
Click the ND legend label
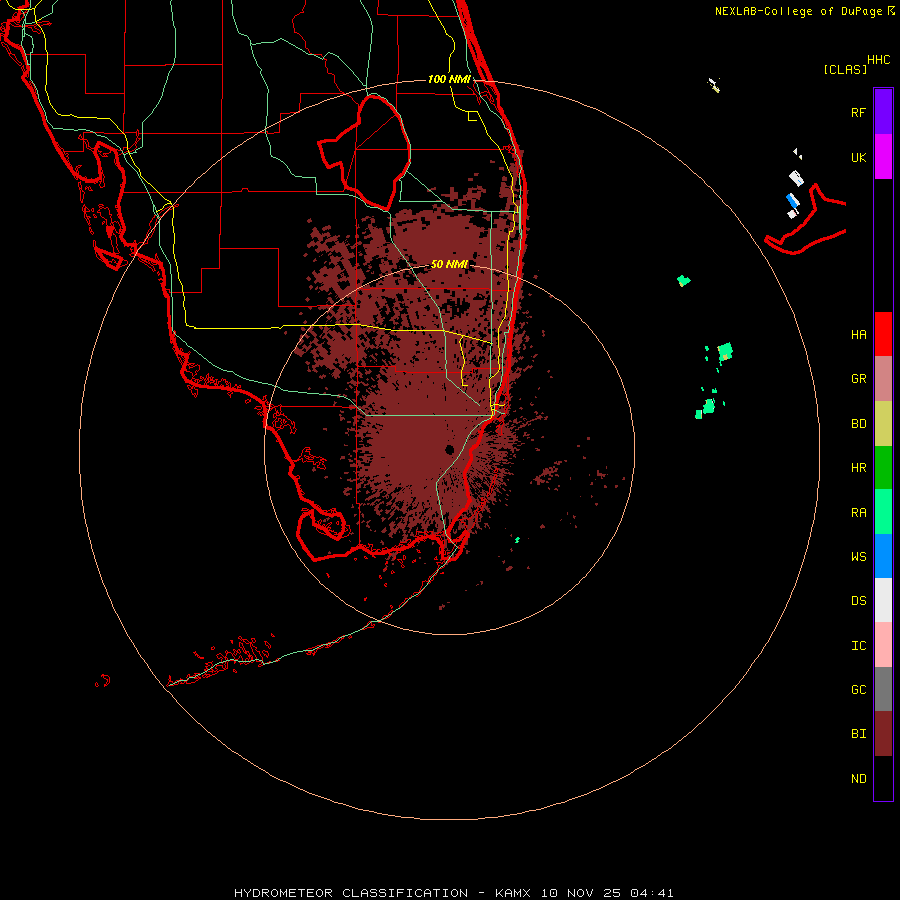tap(858, 779)
